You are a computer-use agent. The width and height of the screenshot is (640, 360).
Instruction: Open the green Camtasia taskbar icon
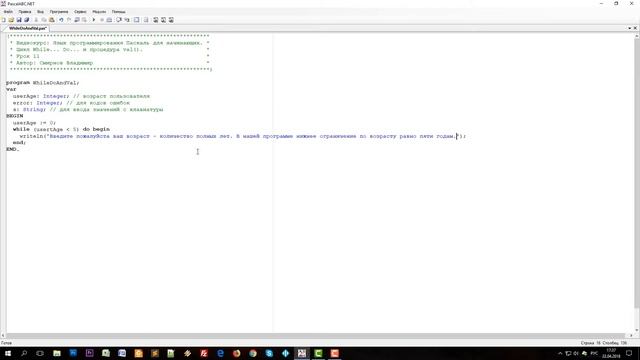point(318,353)
